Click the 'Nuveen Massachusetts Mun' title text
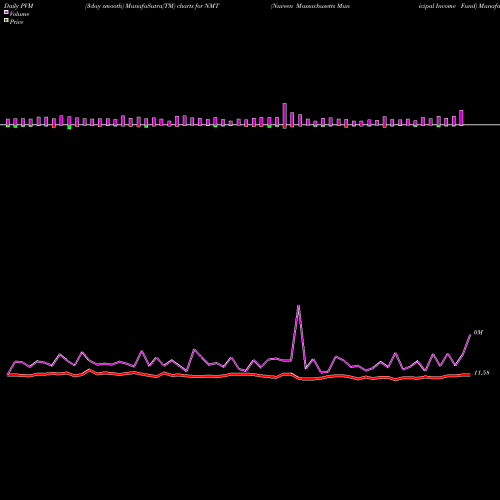The width and height of the screenshot is (500, 500). click(310, 6)
